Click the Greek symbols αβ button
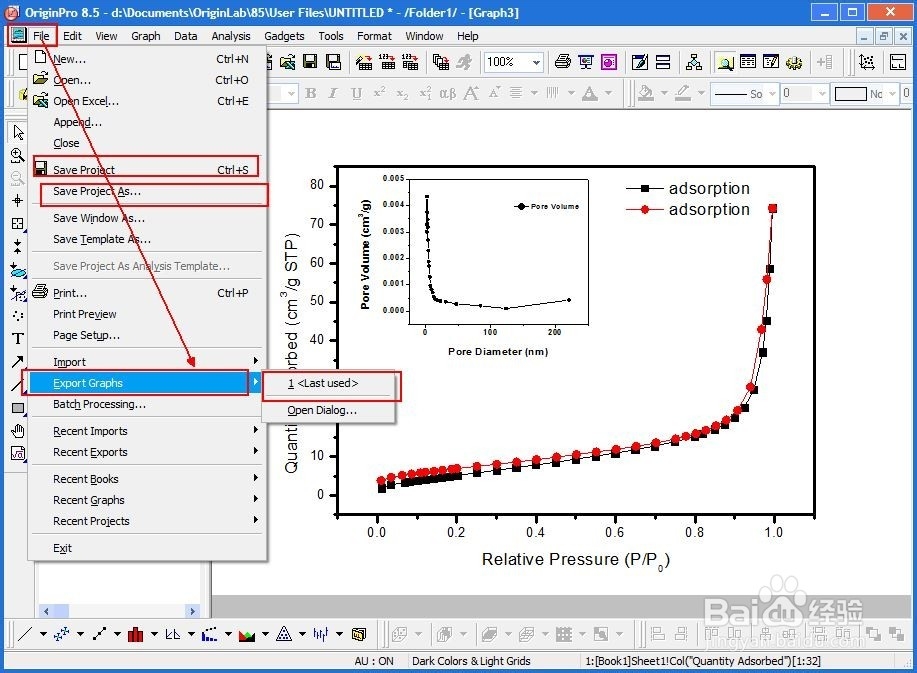Screen dimensions: 917x673 click(x=447, y=93)
